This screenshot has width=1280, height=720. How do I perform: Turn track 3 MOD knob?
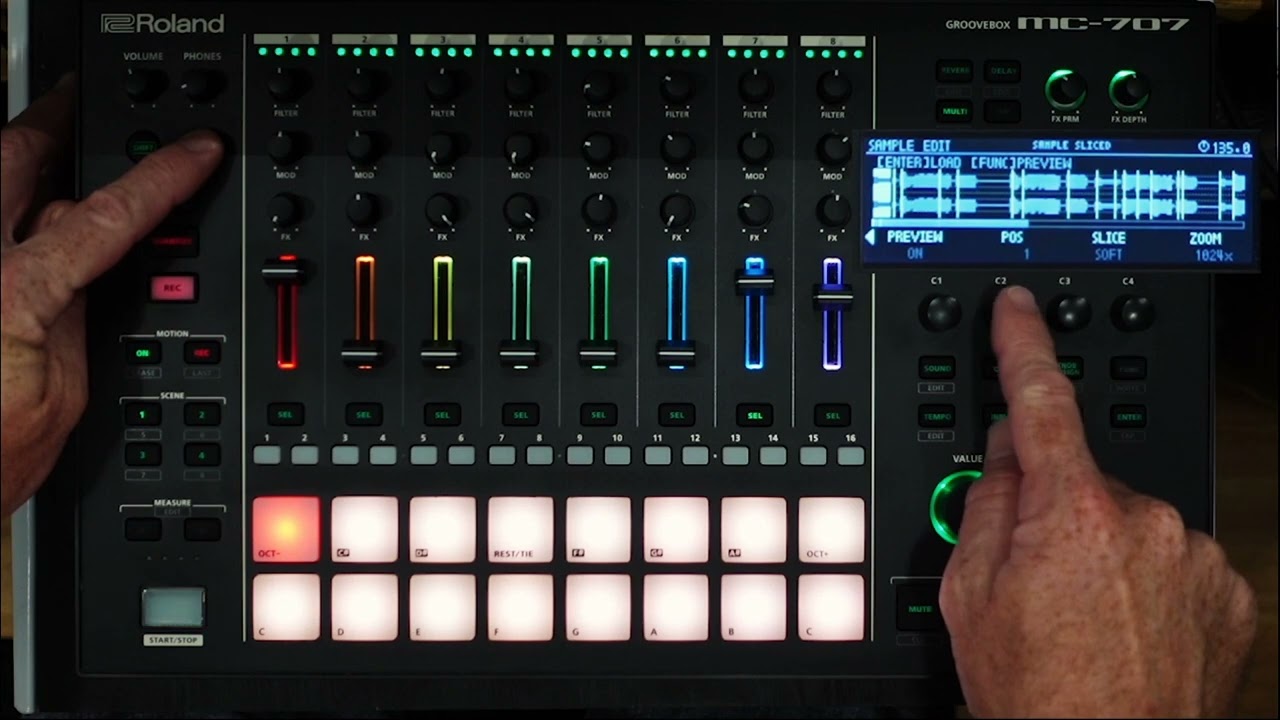point(442,148)
